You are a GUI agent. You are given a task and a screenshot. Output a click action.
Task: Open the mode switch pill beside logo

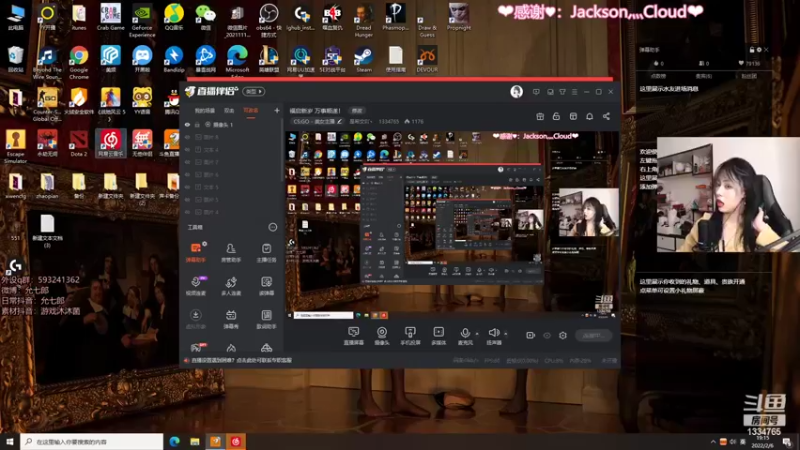pos(254,91)
